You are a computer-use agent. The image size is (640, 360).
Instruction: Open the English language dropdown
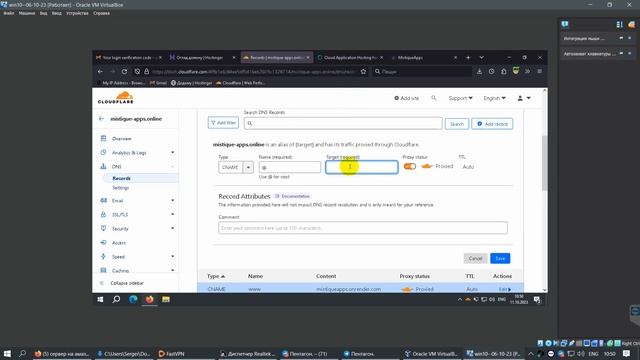pos(494,98)
